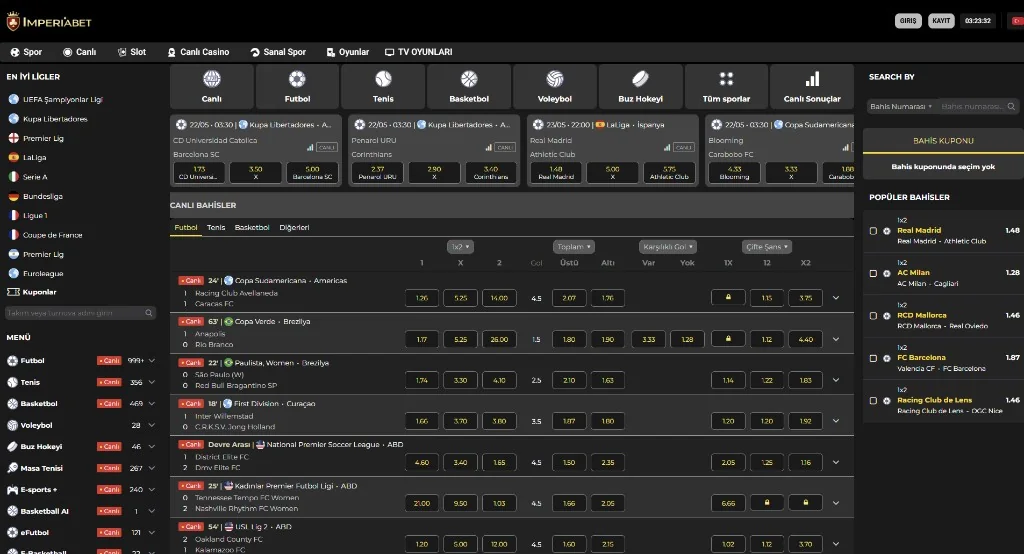Open the 1x2 market dropdown
Image resolution: width=1024 pixels, height=554 pixels.
point(460,247)
